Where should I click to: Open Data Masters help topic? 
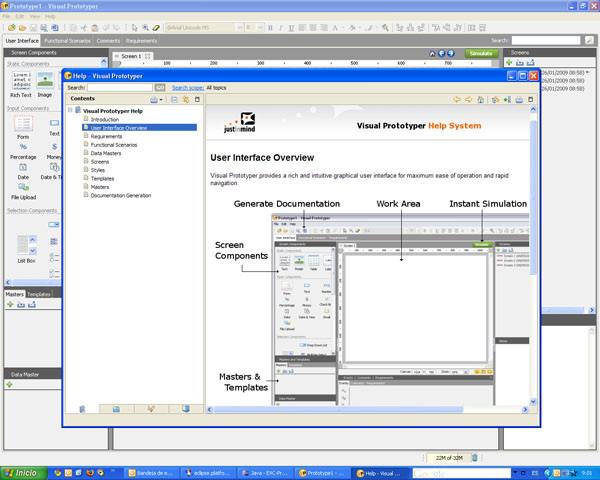pos(106,153)
